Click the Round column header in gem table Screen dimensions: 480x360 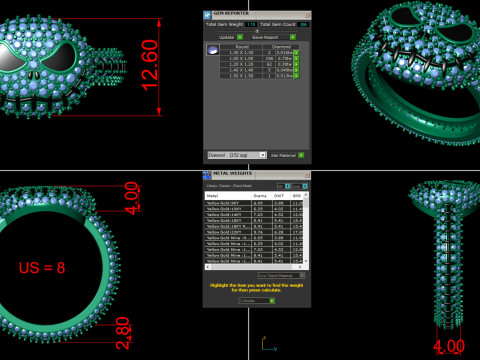point(241,47)
